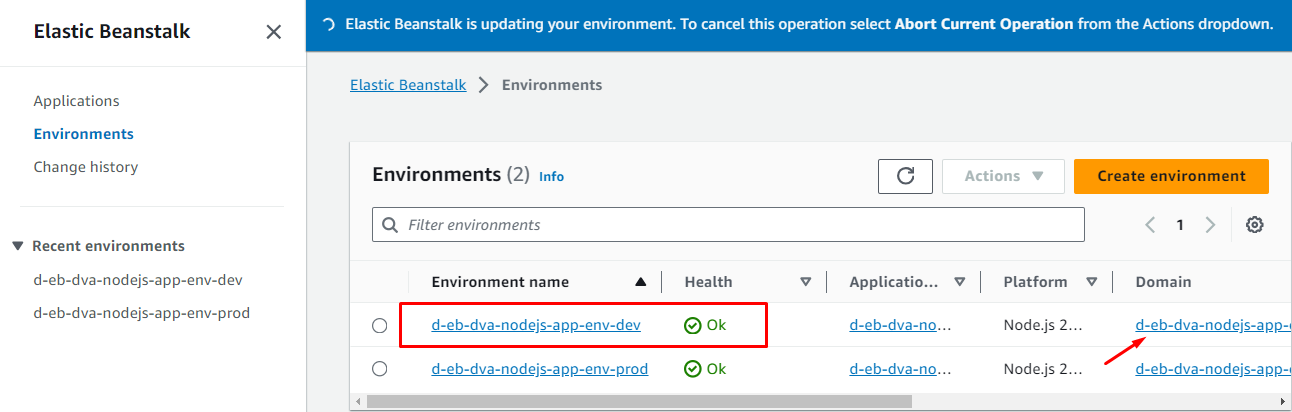Go to next page arrow
The height and width of the screenshot is (412, 1292).
(x=1210, y=225)
